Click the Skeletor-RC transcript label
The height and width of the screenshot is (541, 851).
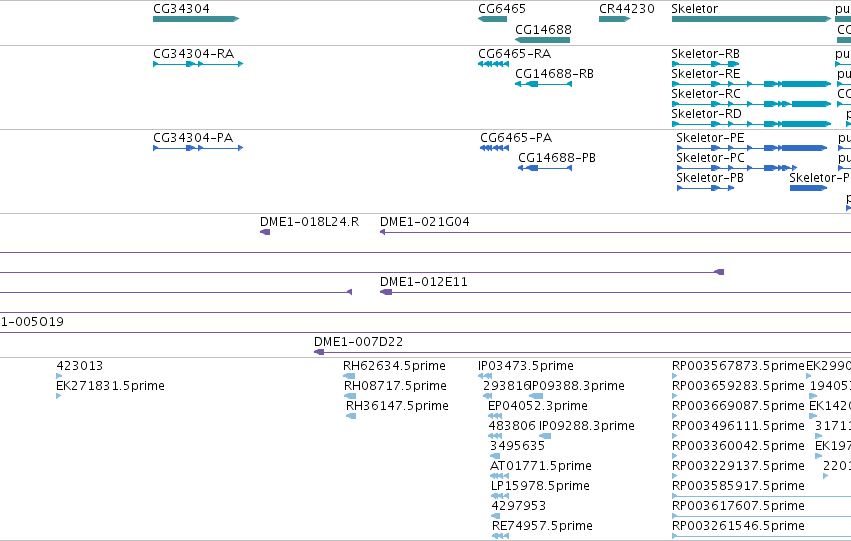click(x=706, y=94)
